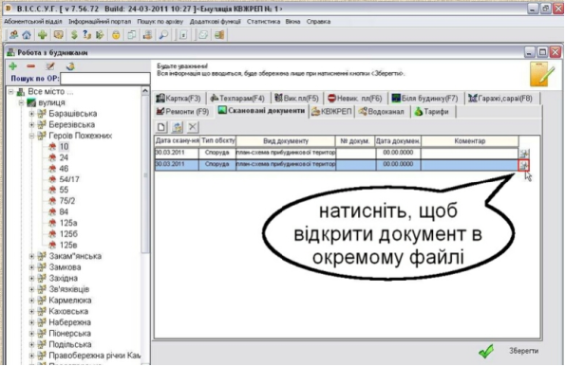Viewport: 565px width, 366px height.
Task: Click the street tree vertical scrollbar up arrow
Action: pos(145,91)
